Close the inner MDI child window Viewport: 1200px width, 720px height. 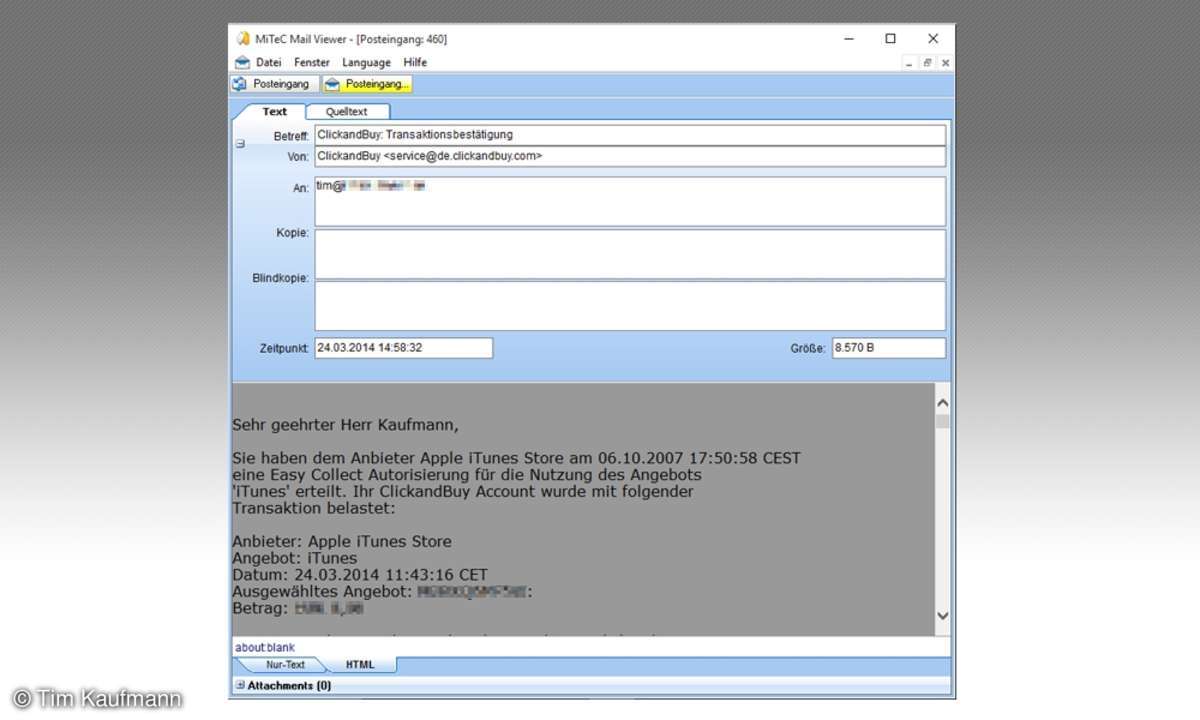click(x=945, y=63)
